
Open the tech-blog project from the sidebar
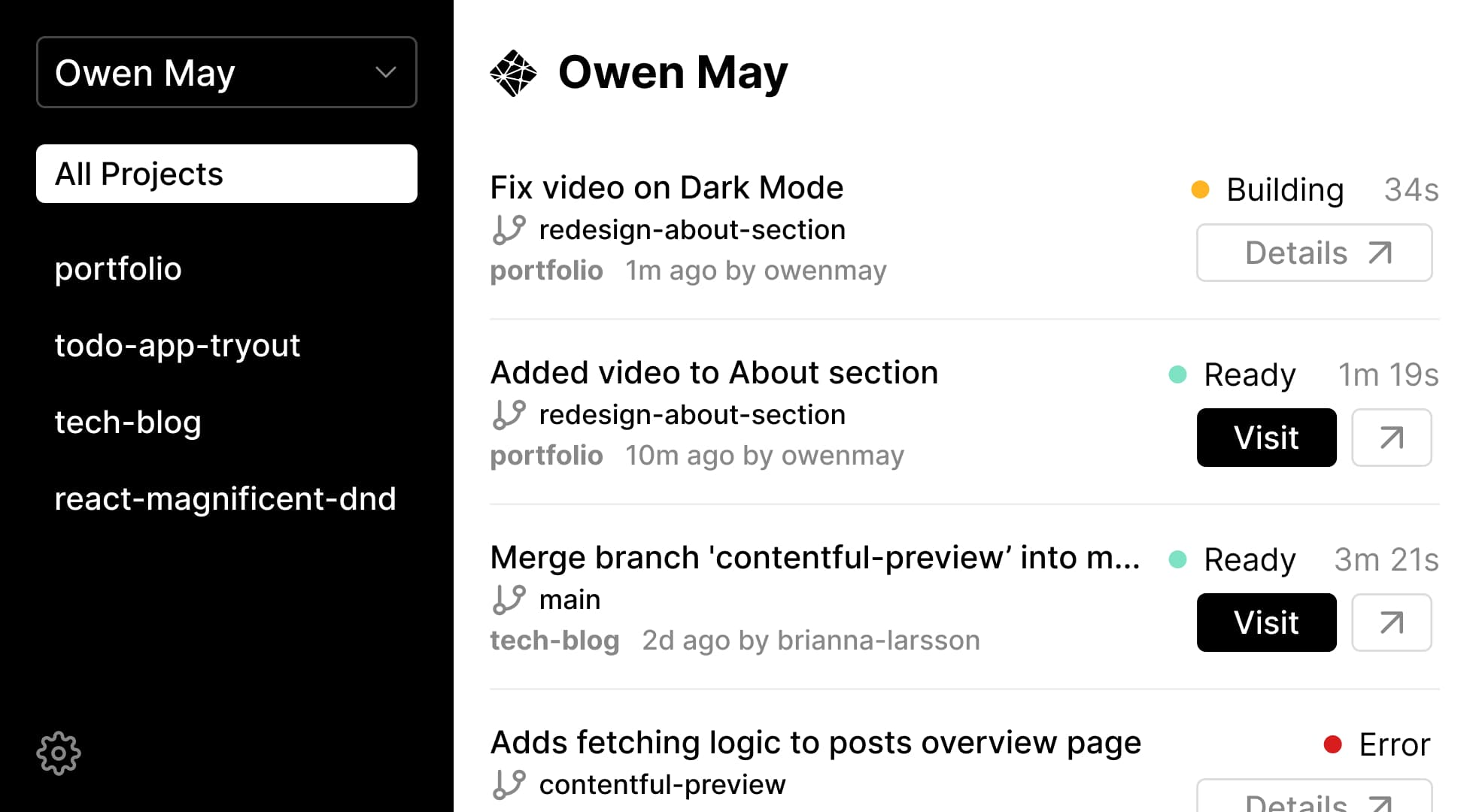point(128,423)
